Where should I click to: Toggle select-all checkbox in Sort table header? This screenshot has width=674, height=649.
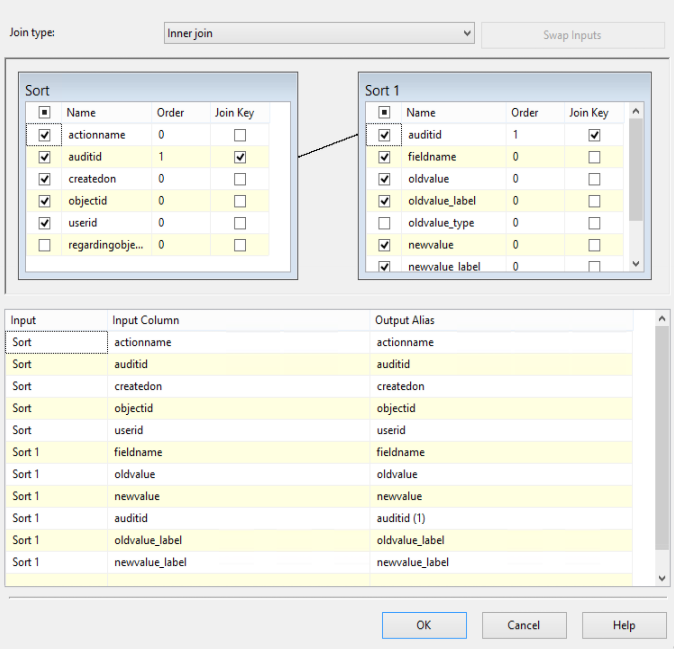click(44, 113)
